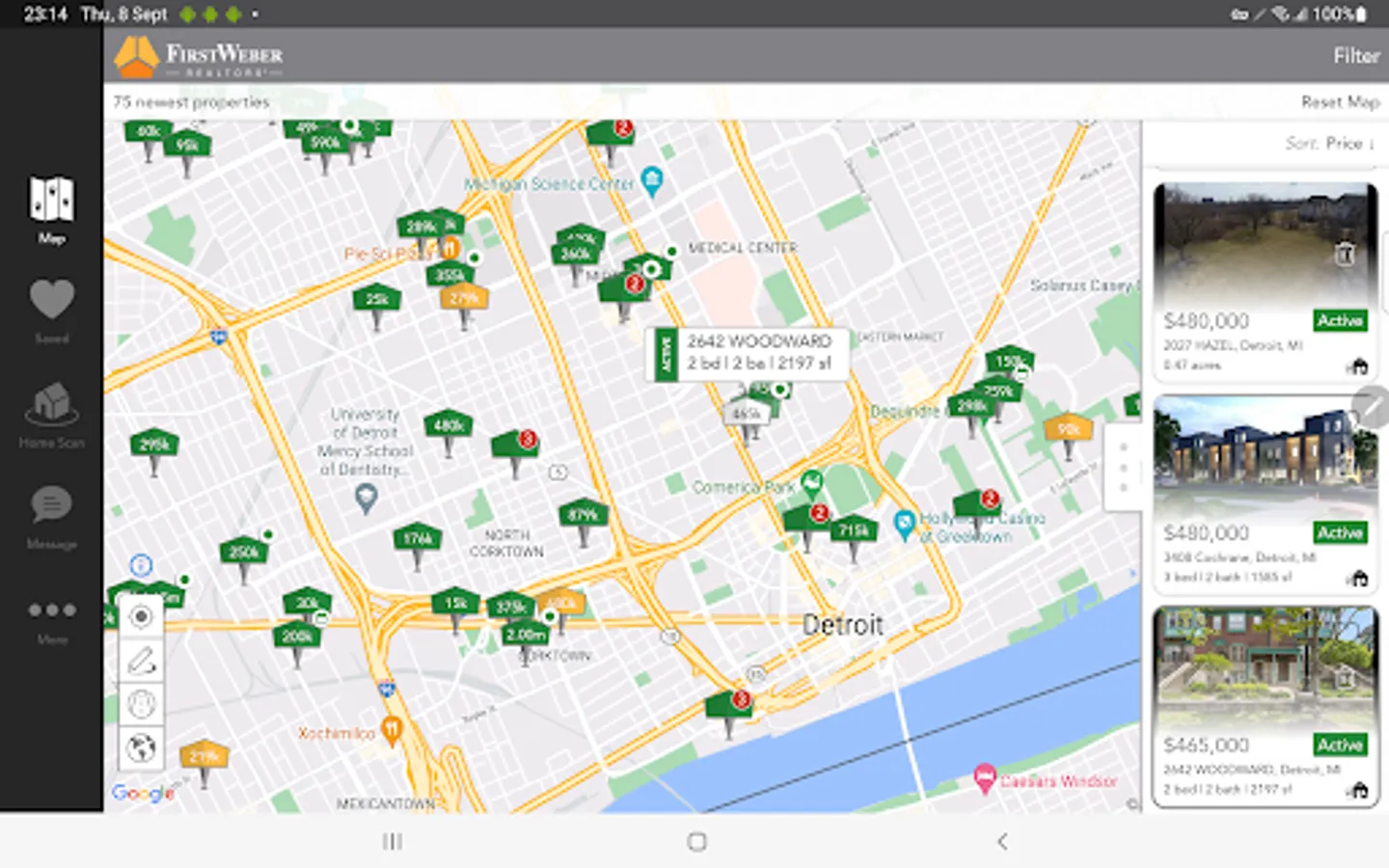
Task: Tap Android recent apps button
Action: pyautogui.click(x=392, y=842)
